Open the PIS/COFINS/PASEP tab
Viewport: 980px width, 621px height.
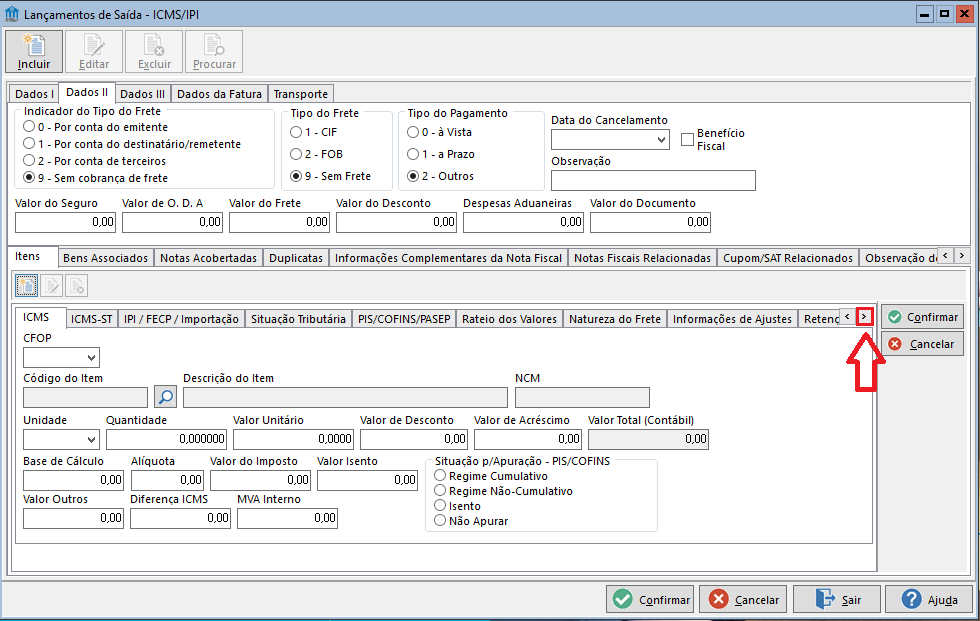tap(404, 319)
